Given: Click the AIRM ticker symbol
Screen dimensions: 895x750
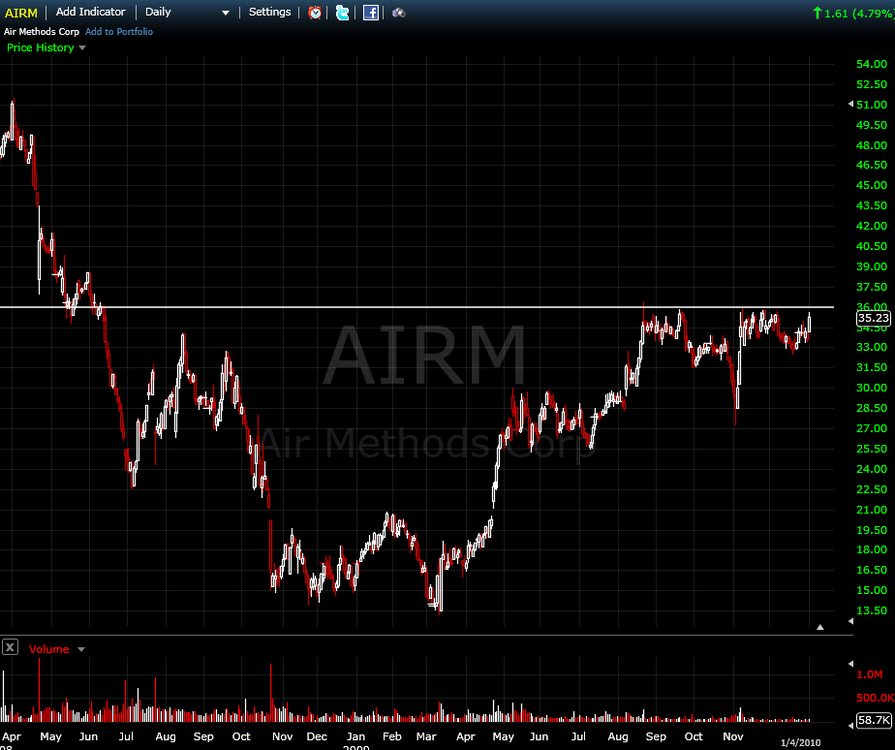Looking at the screenshot, I should click(21, 13).
